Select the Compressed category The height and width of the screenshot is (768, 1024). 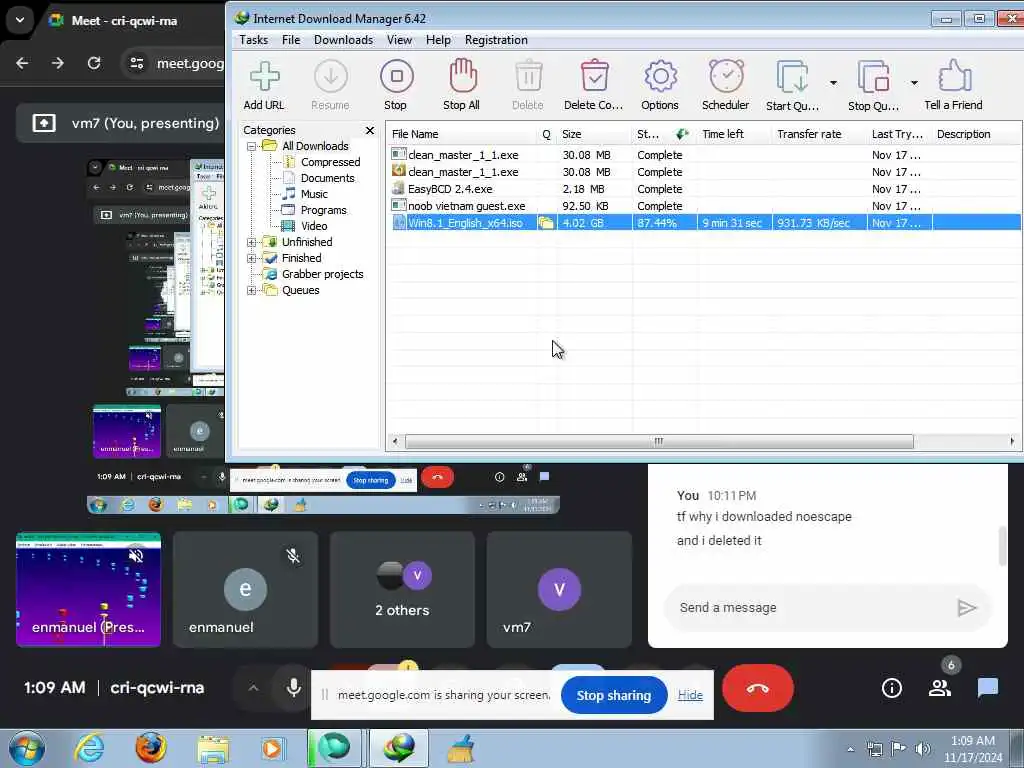point(330,162)
